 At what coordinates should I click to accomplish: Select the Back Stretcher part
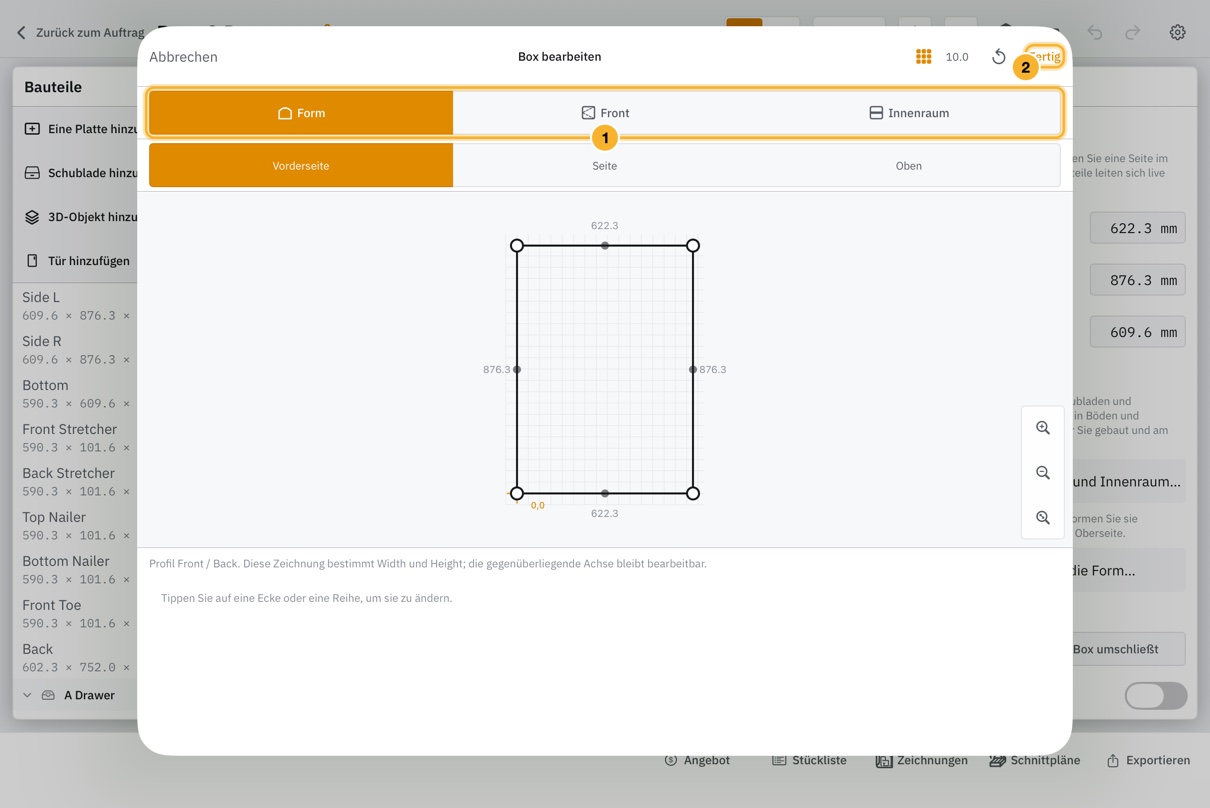[77, 482]
